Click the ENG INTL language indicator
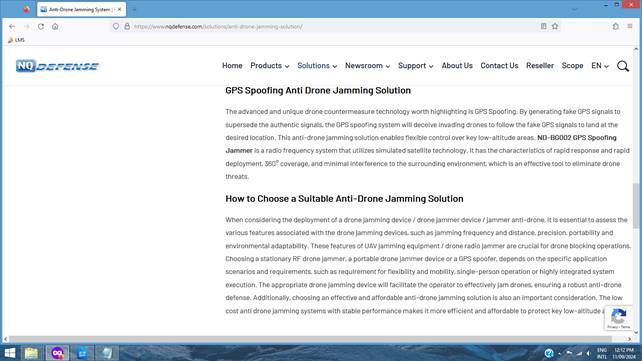The width and height of the screenshot is (642, 361). (x=602, y=353)
